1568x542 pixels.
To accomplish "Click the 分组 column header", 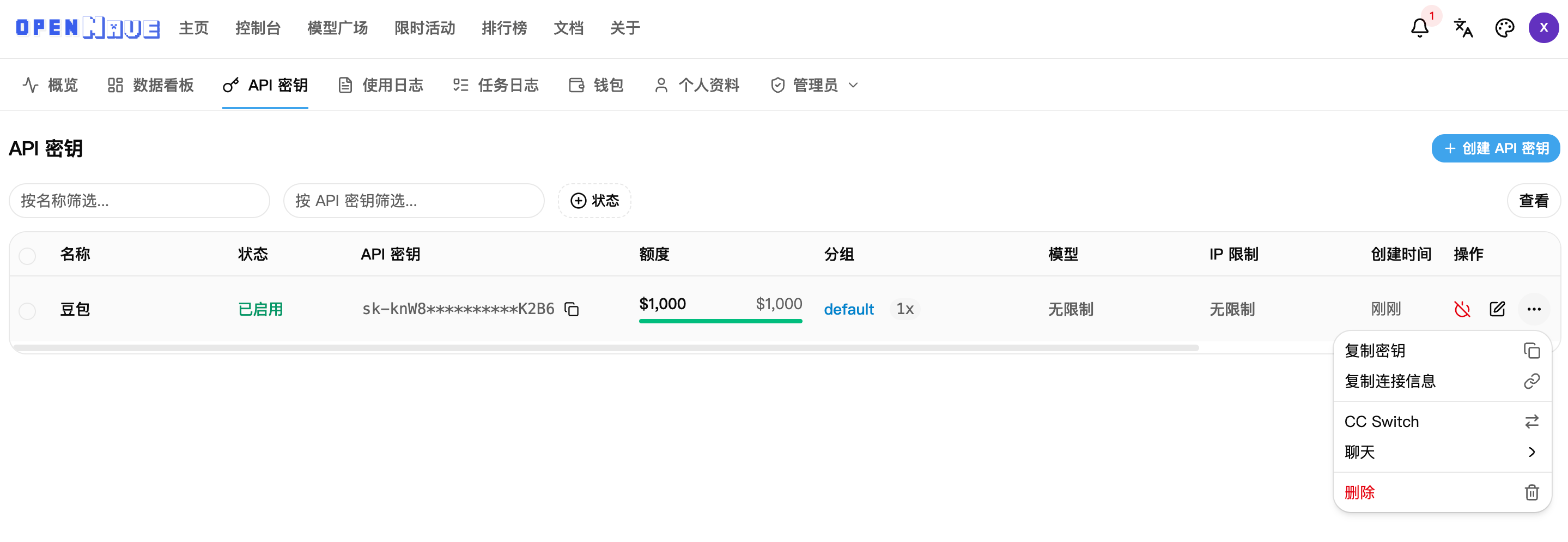I will [840, 255].
